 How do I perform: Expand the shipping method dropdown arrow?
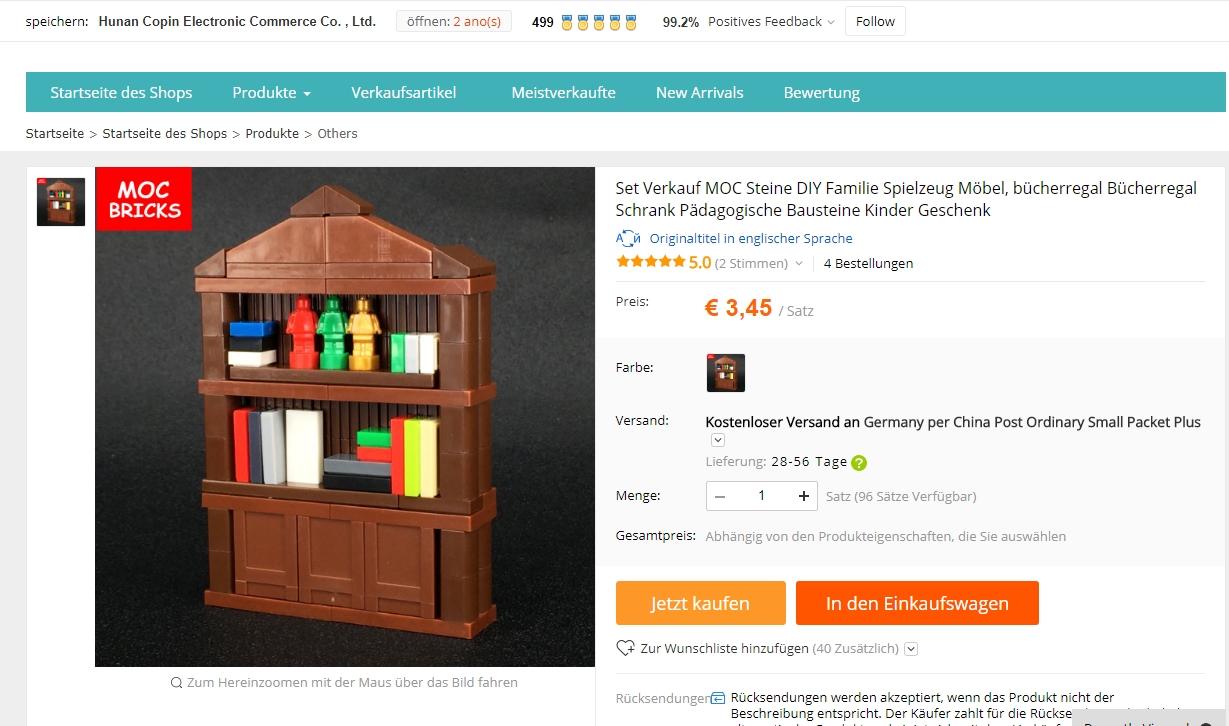(x=718, y=440)
